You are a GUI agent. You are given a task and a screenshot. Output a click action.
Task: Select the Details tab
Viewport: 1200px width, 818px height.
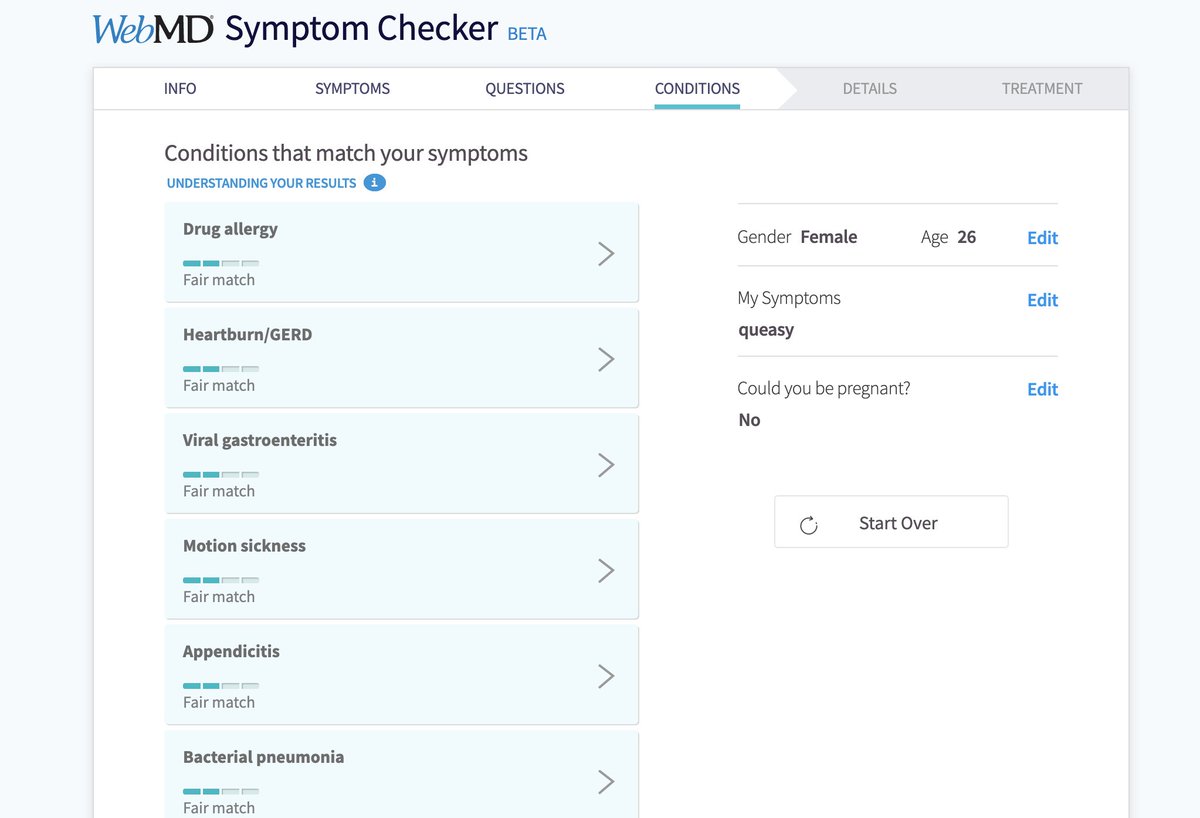tap(869, 88)
